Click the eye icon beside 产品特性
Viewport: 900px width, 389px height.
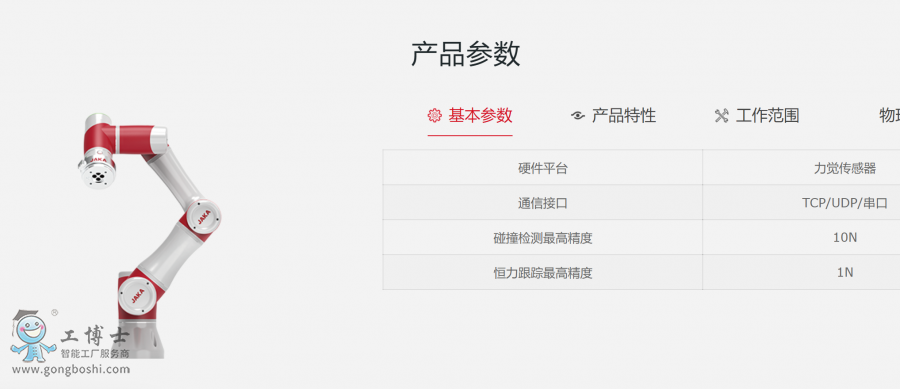[578, 116]
